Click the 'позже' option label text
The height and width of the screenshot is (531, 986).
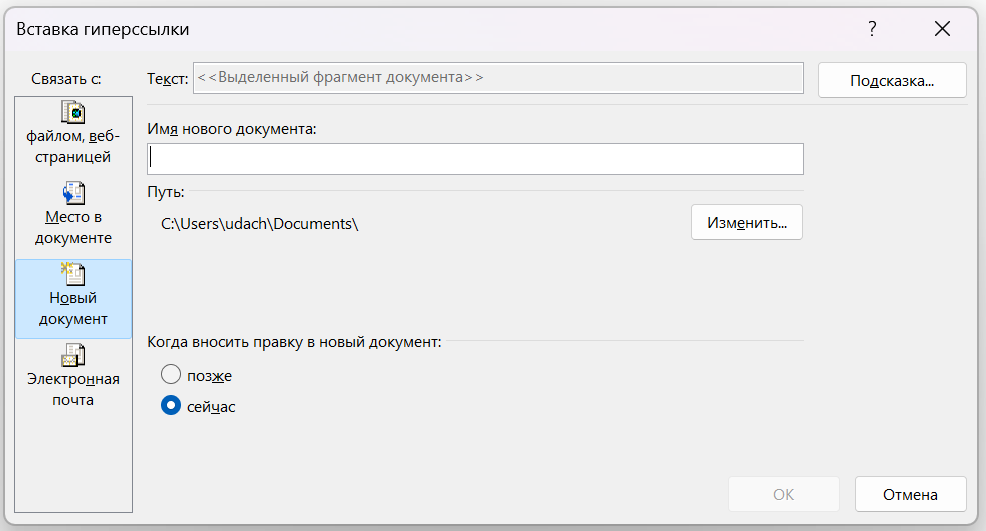[x=209, y=375]
